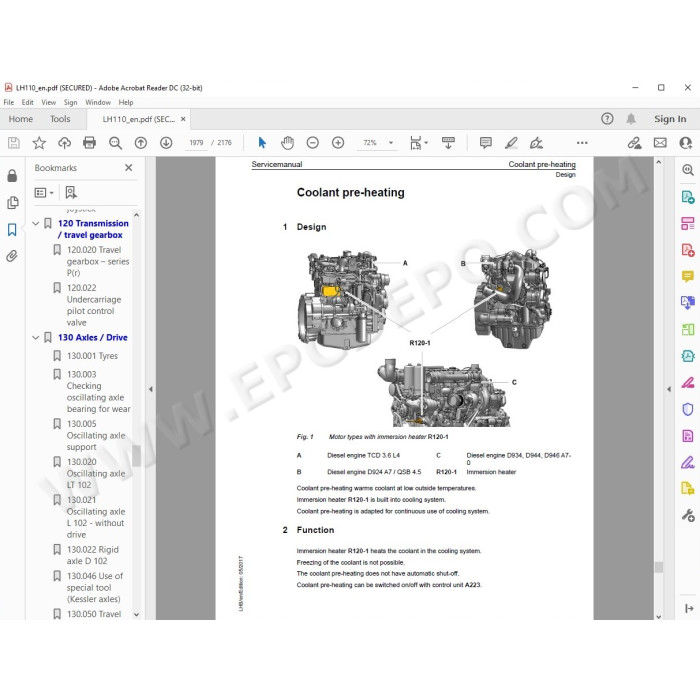The height and width of the screenshot is (700, 700).
Task: Open bookmark 130.046 Use of special tool
Action: 94,588
